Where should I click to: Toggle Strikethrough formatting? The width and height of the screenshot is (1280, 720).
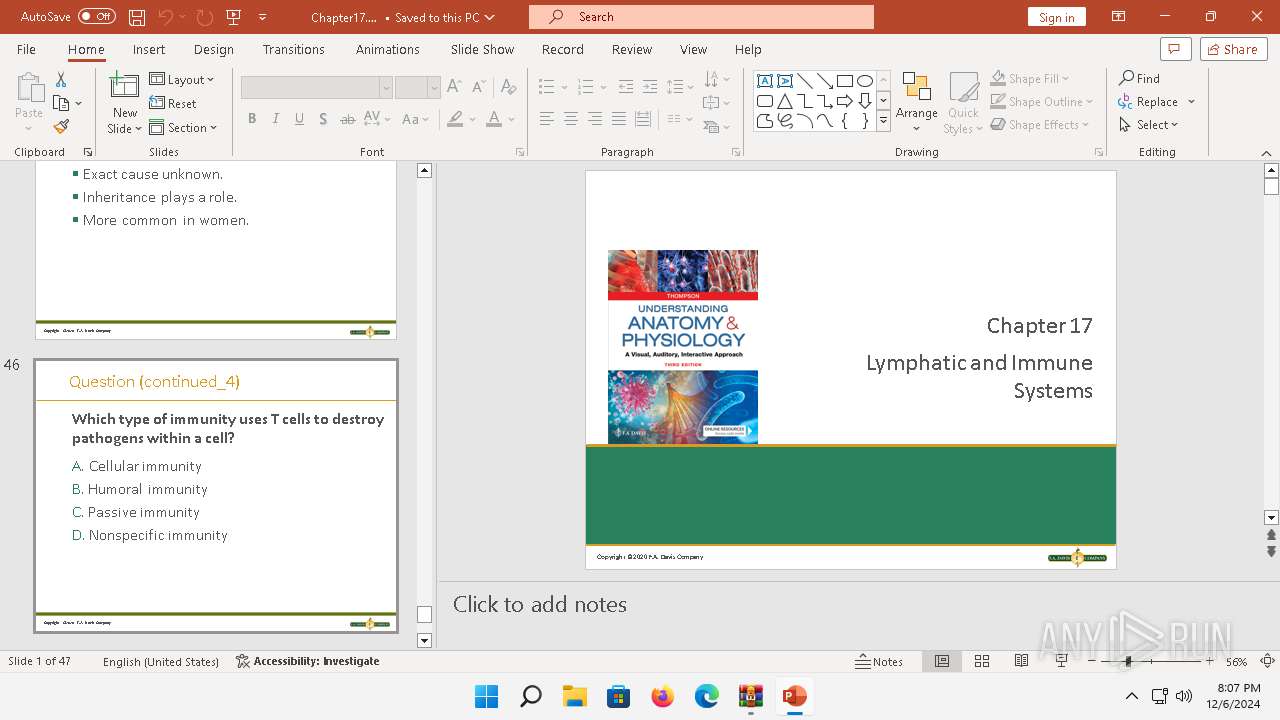pyautogui.click(x=347, y=119)
